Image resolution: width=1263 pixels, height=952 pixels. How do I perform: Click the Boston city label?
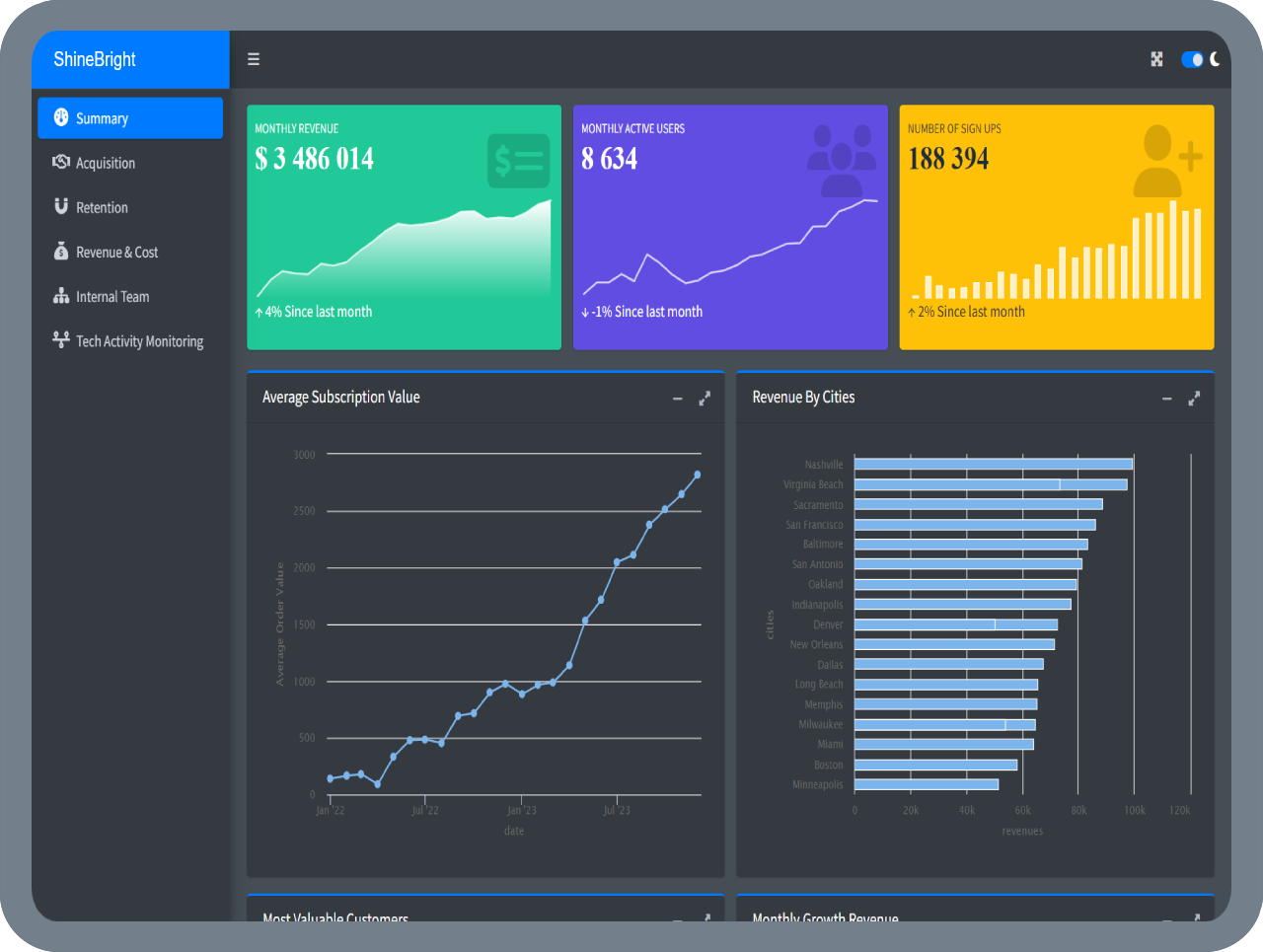pyautogui.click(x=828, y=765)
